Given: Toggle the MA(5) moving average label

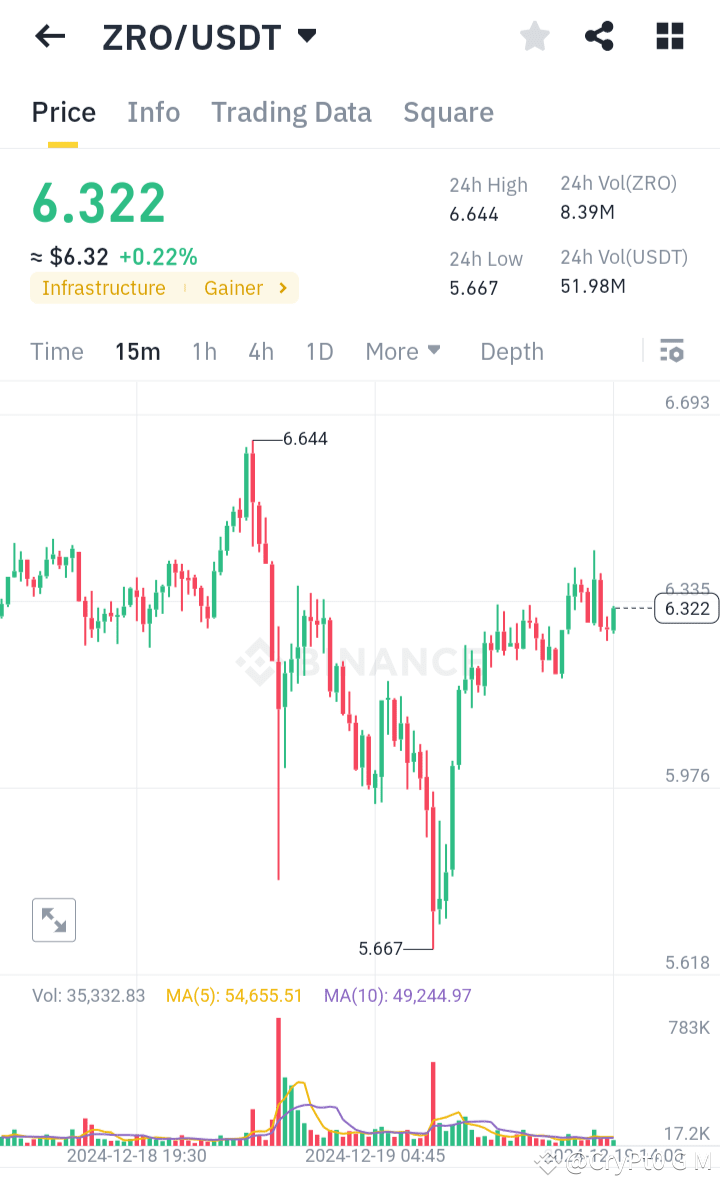Looking at the screenshot, I should tap(234, 995).
